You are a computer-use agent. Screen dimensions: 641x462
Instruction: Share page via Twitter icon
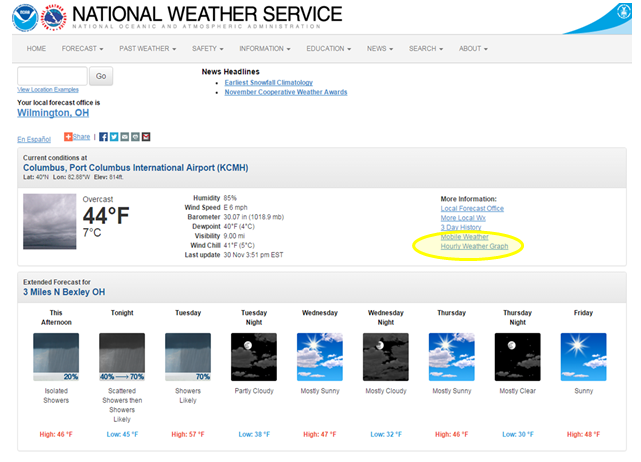click(x=114, y=137)
